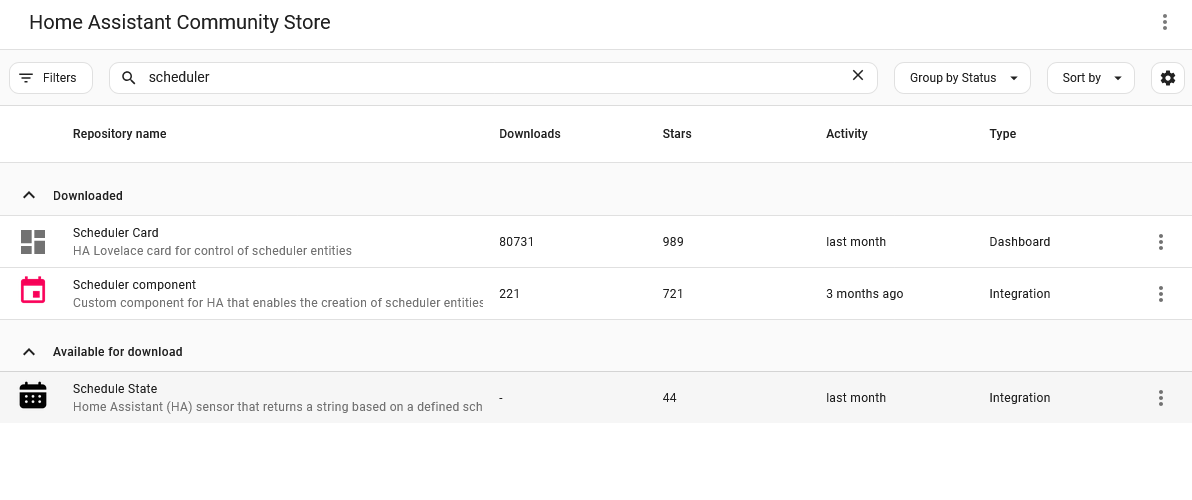The image size is (1192, 500).
Task: Open the Schedule State row options menu
Action: click(x=1161, y=398)
